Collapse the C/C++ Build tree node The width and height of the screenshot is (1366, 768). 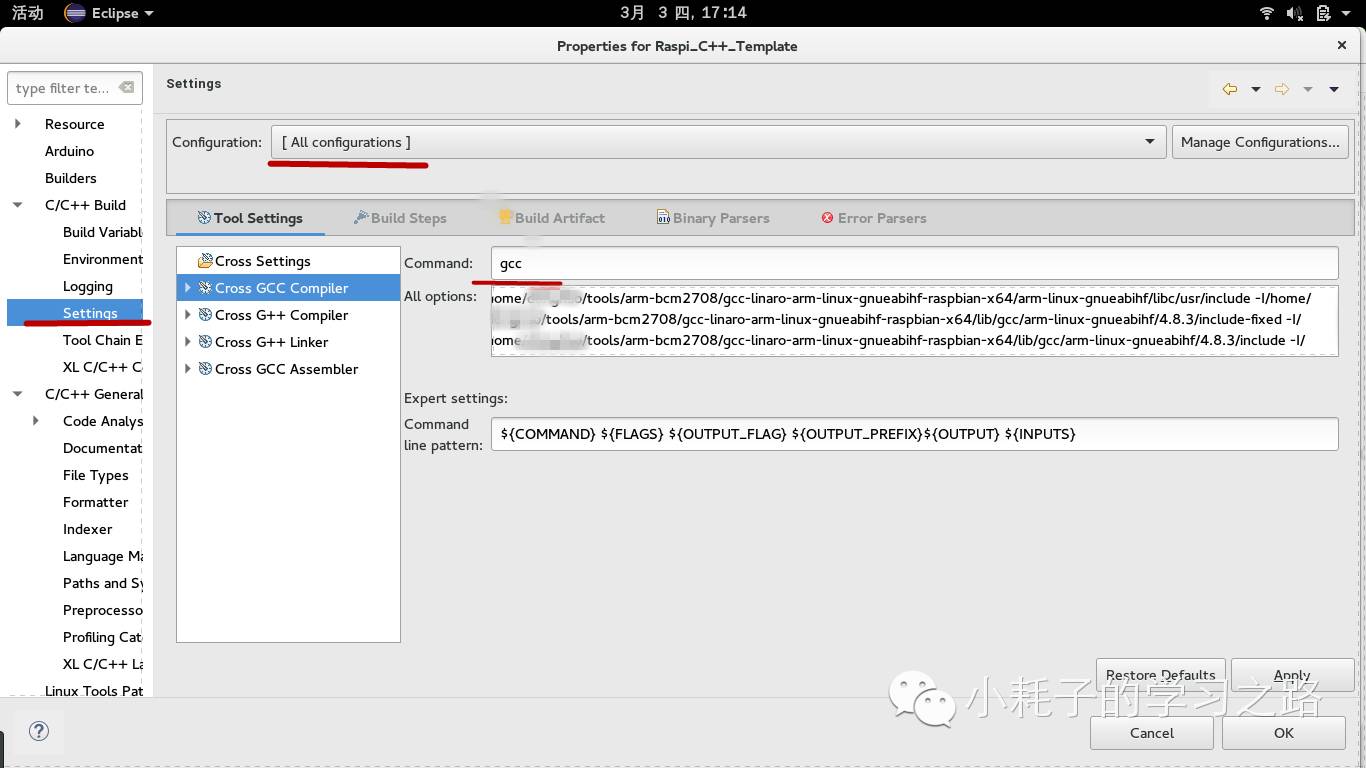[x=18, y=205]
